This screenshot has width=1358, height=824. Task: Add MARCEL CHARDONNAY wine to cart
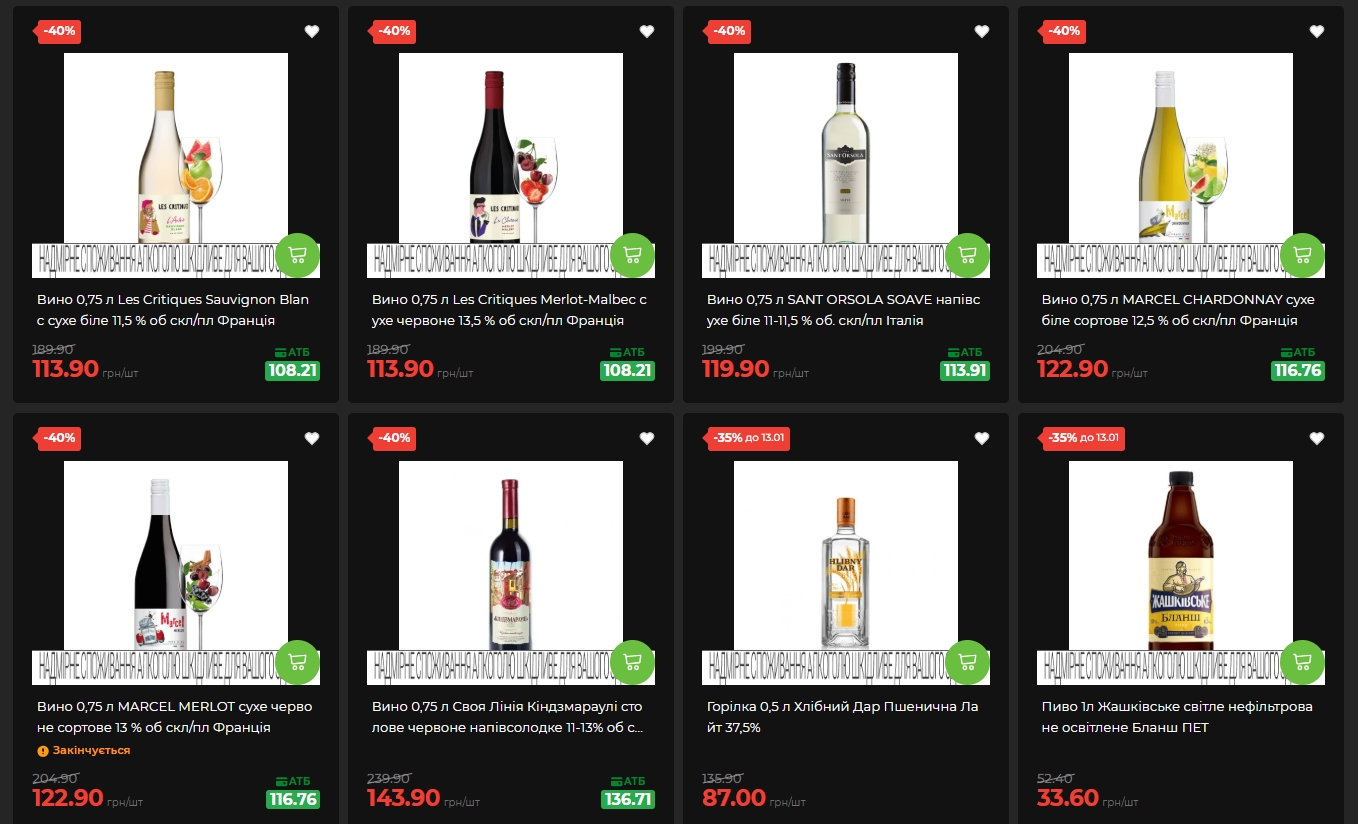pyautogui.click(x=1302, y=255)
